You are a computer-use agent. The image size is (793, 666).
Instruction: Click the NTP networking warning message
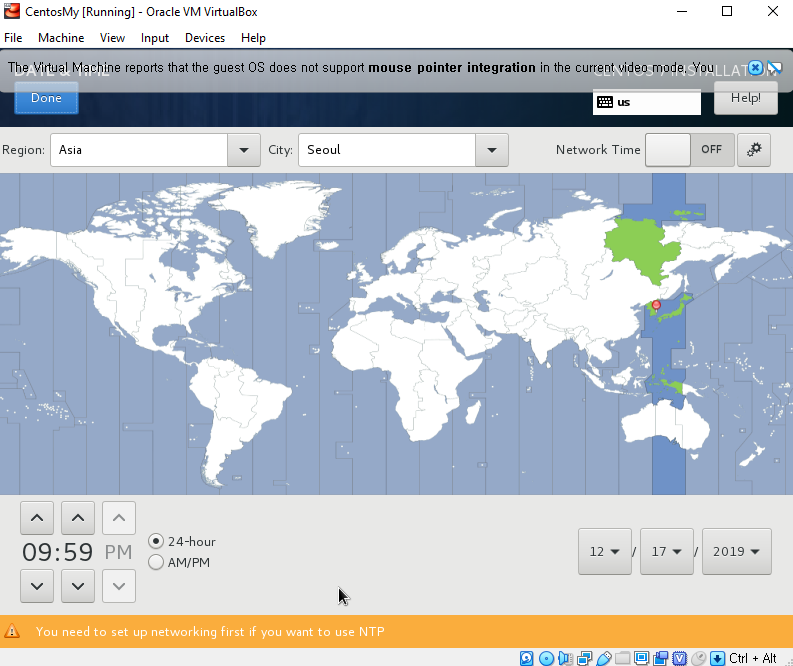pos(210,632)
